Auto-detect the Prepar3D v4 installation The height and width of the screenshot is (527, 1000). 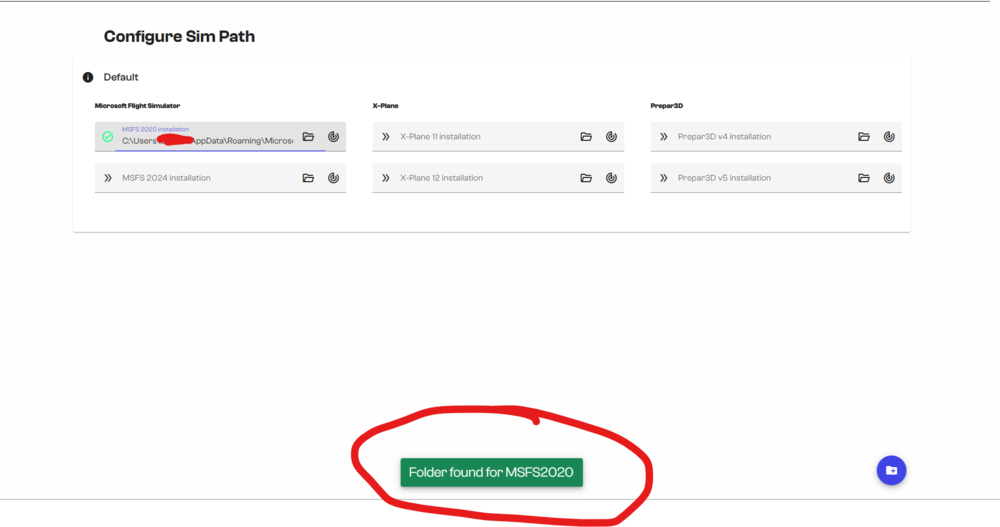(x=889, y=137)
